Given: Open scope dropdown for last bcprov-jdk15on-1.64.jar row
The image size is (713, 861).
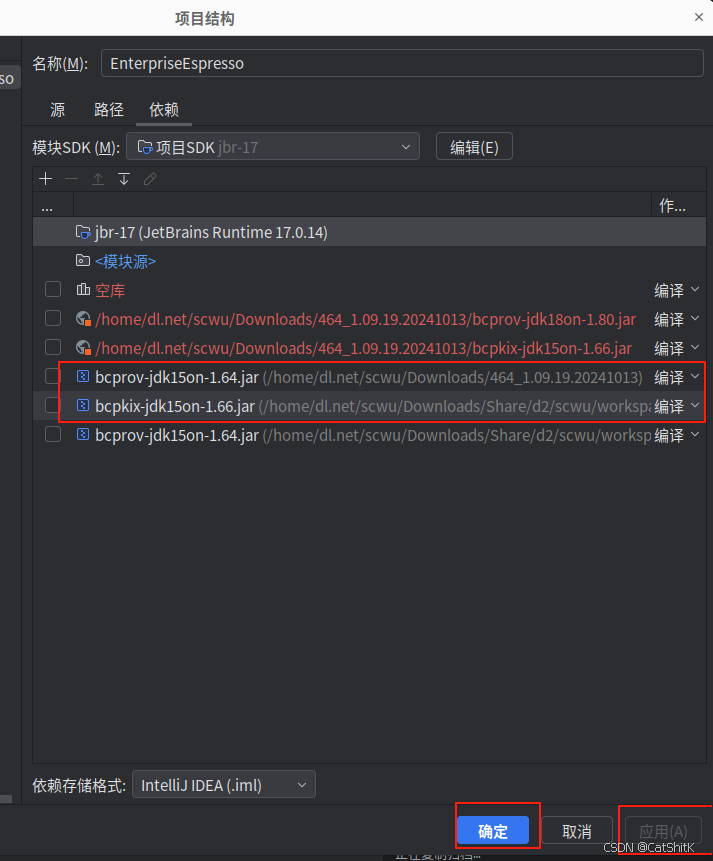Looking at the screenshot, I should point(677,435).
